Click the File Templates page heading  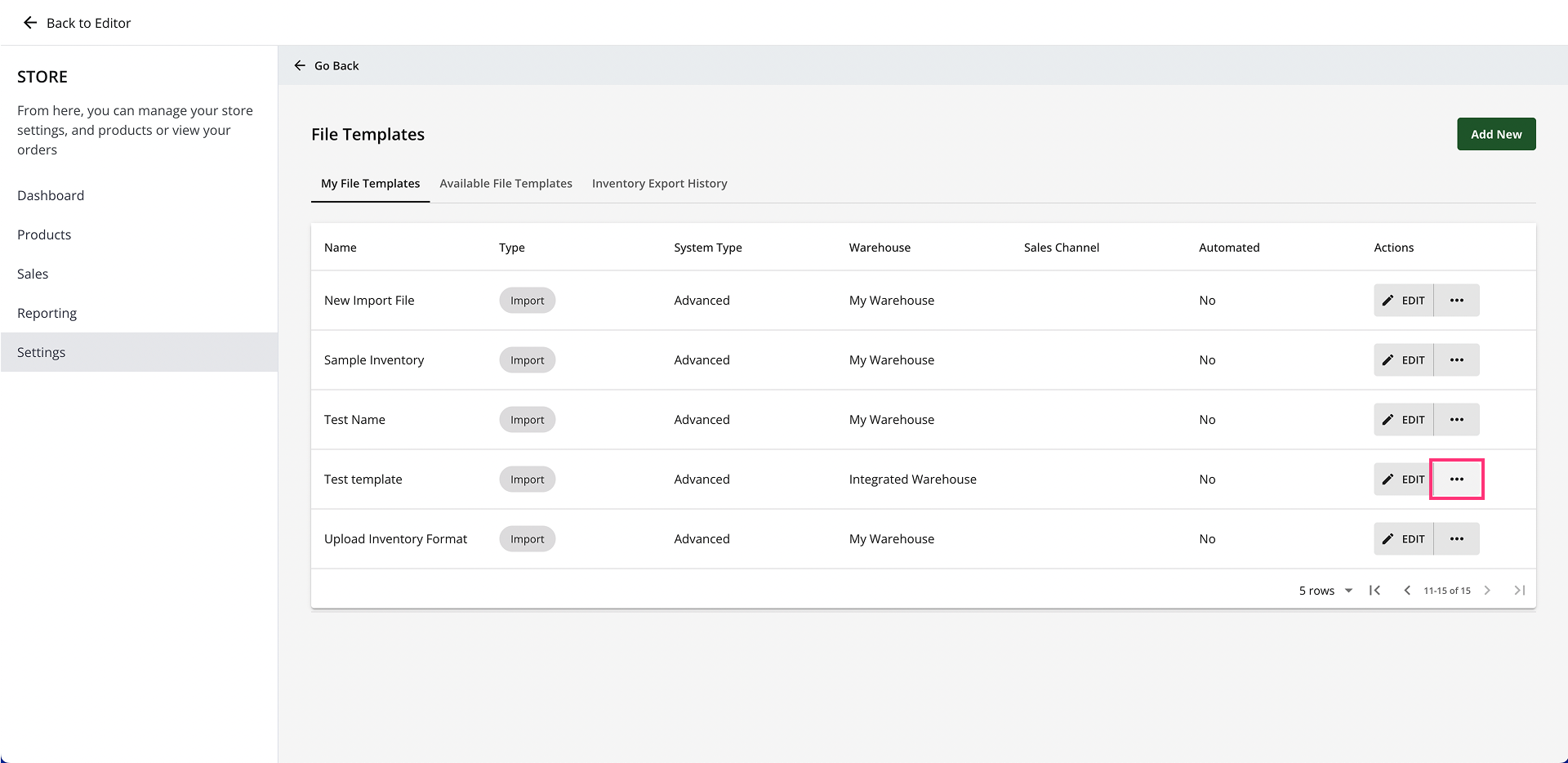click(x=368, y=134)
